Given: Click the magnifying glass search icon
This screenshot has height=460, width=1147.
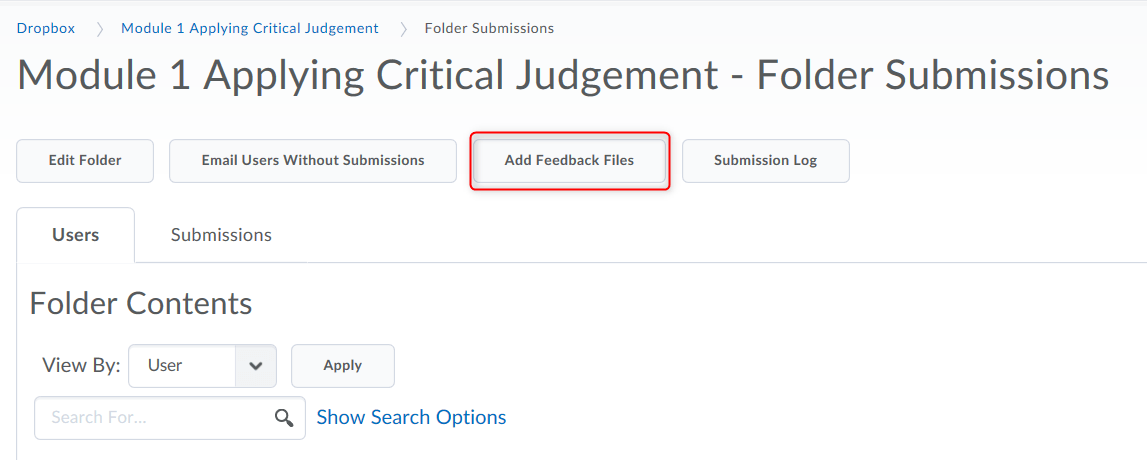Looking at the screenshot, I should 284,418.
